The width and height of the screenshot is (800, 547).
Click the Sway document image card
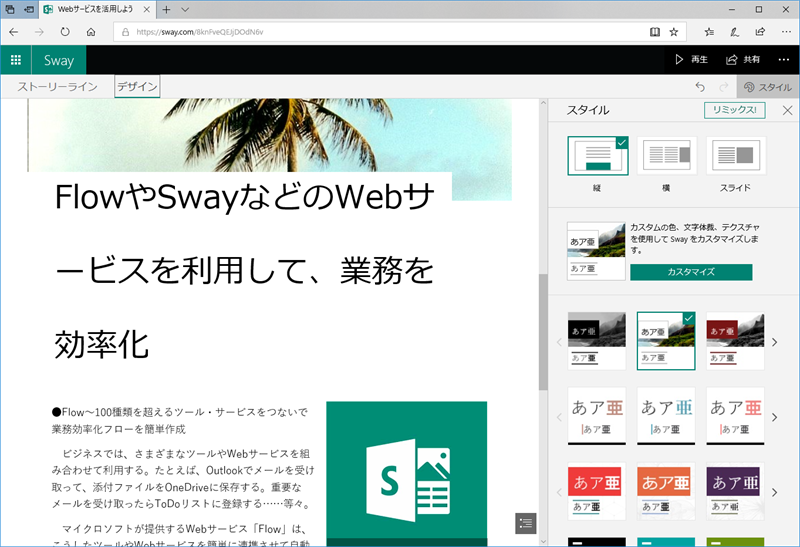[x=407, y=474]
